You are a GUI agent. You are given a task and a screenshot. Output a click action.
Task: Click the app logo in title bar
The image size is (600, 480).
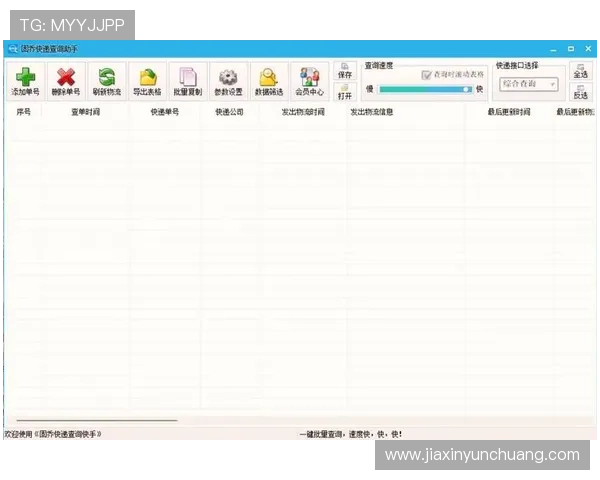click(13, 49)
